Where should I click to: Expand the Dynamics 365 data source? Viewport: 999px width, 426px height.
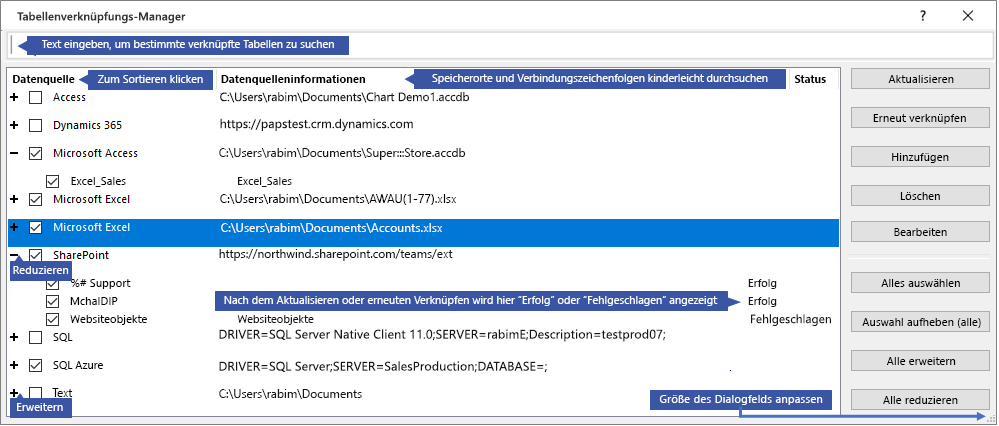(x=15, y=125)
